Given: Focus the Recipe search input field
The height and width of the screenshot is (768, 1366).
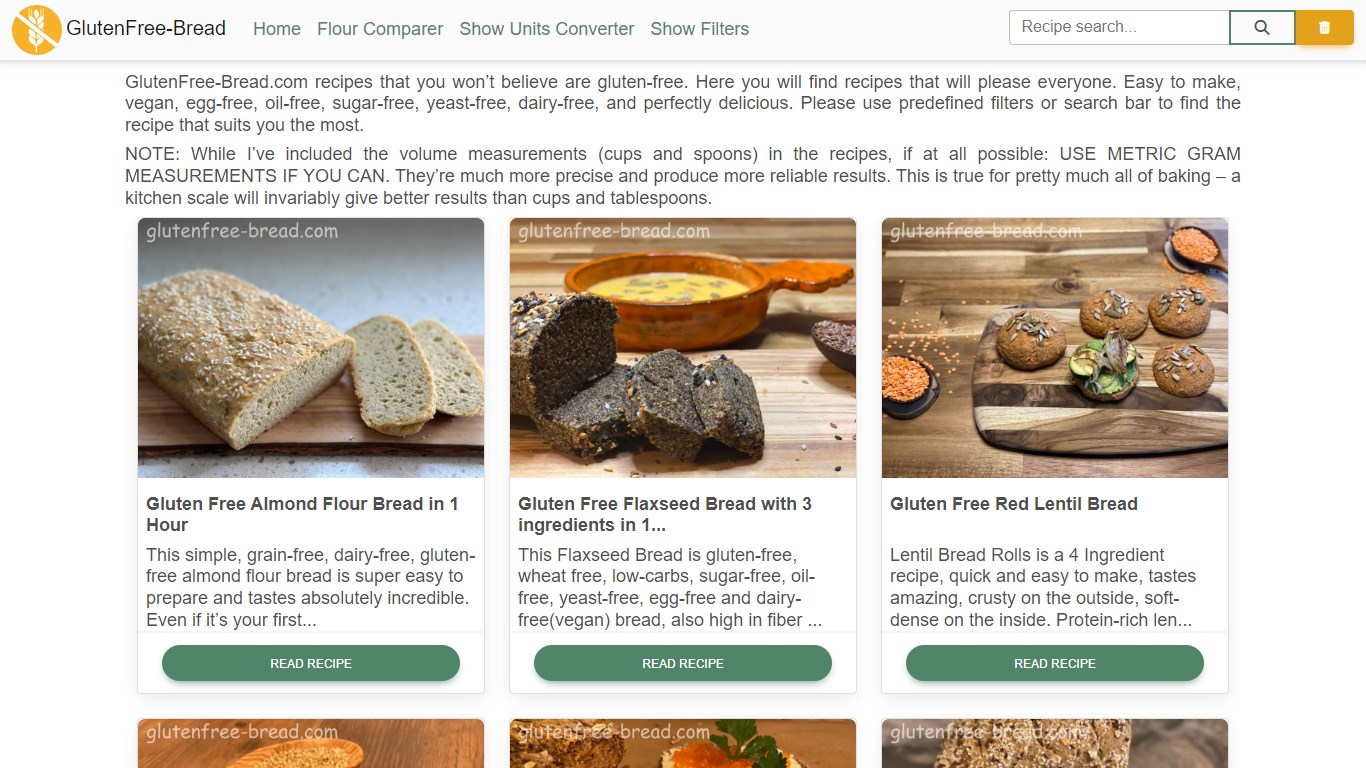Looking at the screenshot, I should click(x=1119, y=28).
